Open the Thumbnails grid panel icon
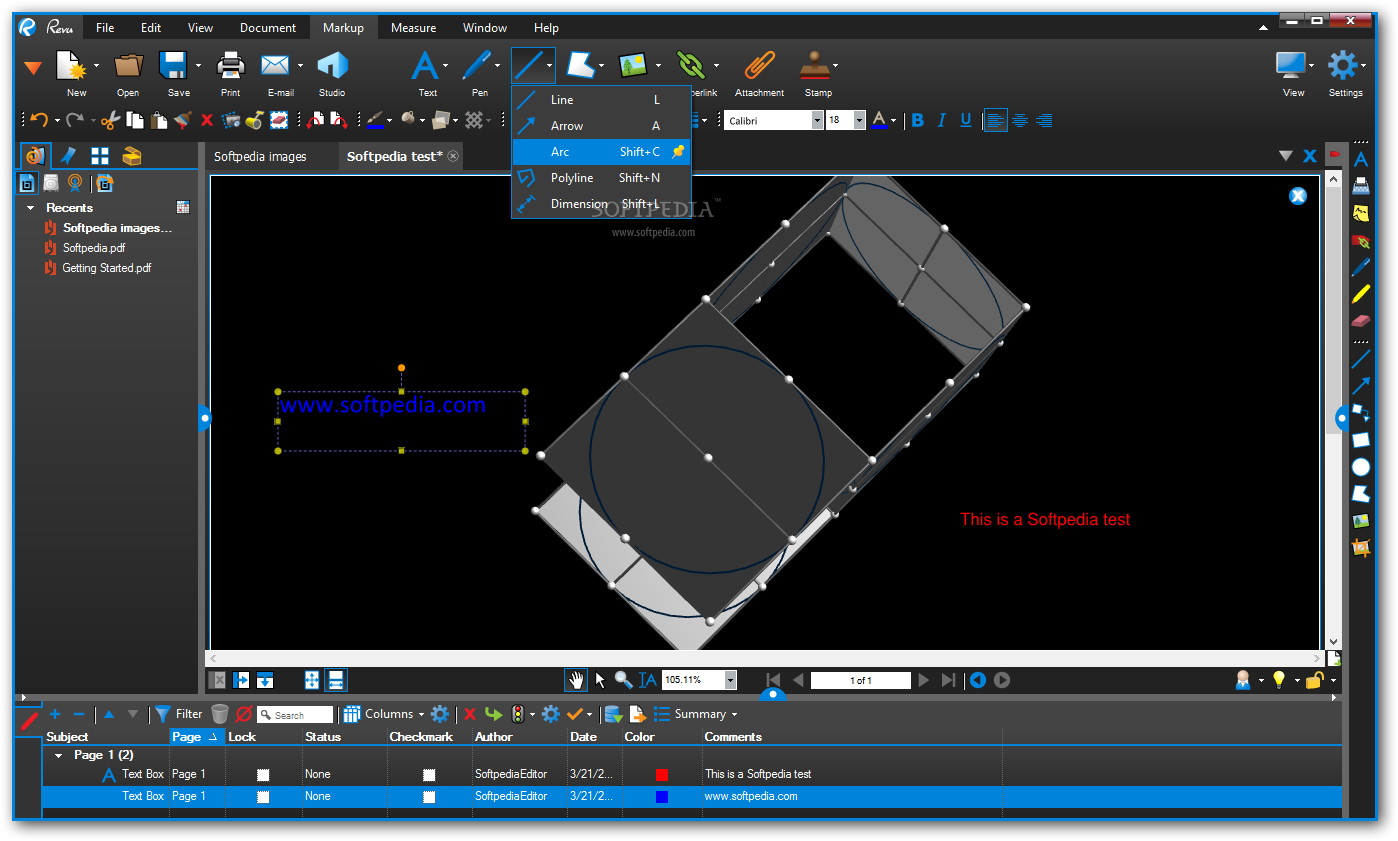1398x841 pixels. [x=100, y=155]
